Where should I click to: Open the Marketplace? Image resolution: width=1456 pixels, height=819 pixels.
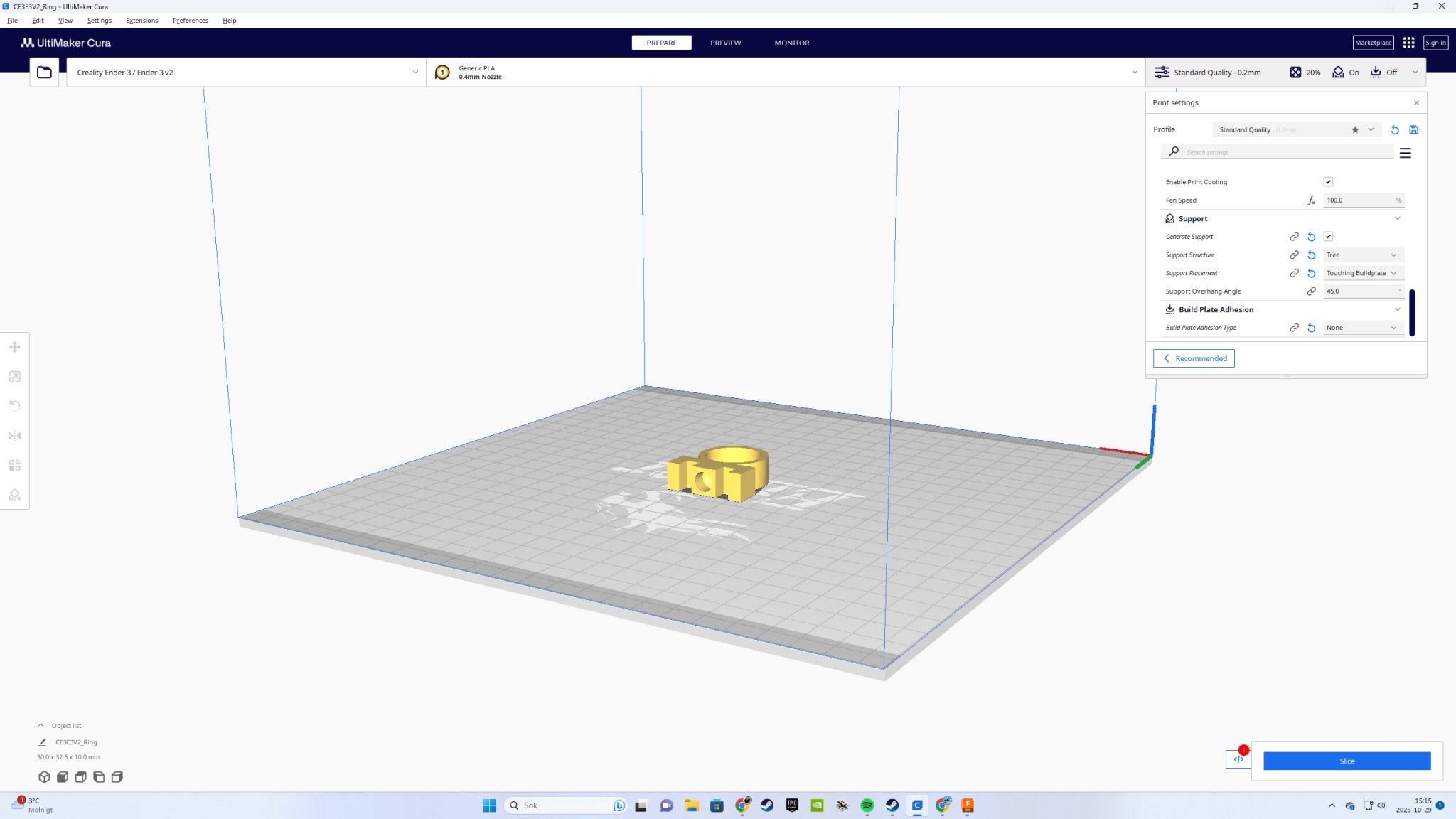1373,43
